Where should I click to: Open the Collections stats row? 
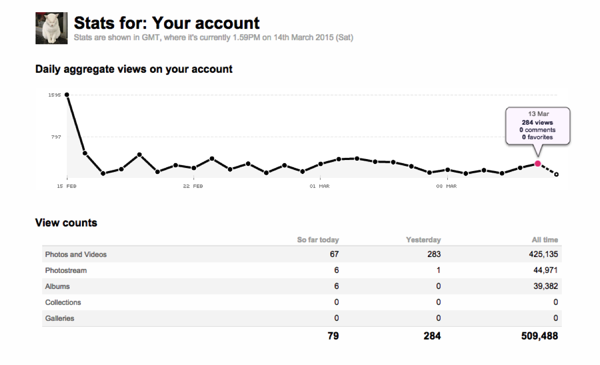pos(302,302)
